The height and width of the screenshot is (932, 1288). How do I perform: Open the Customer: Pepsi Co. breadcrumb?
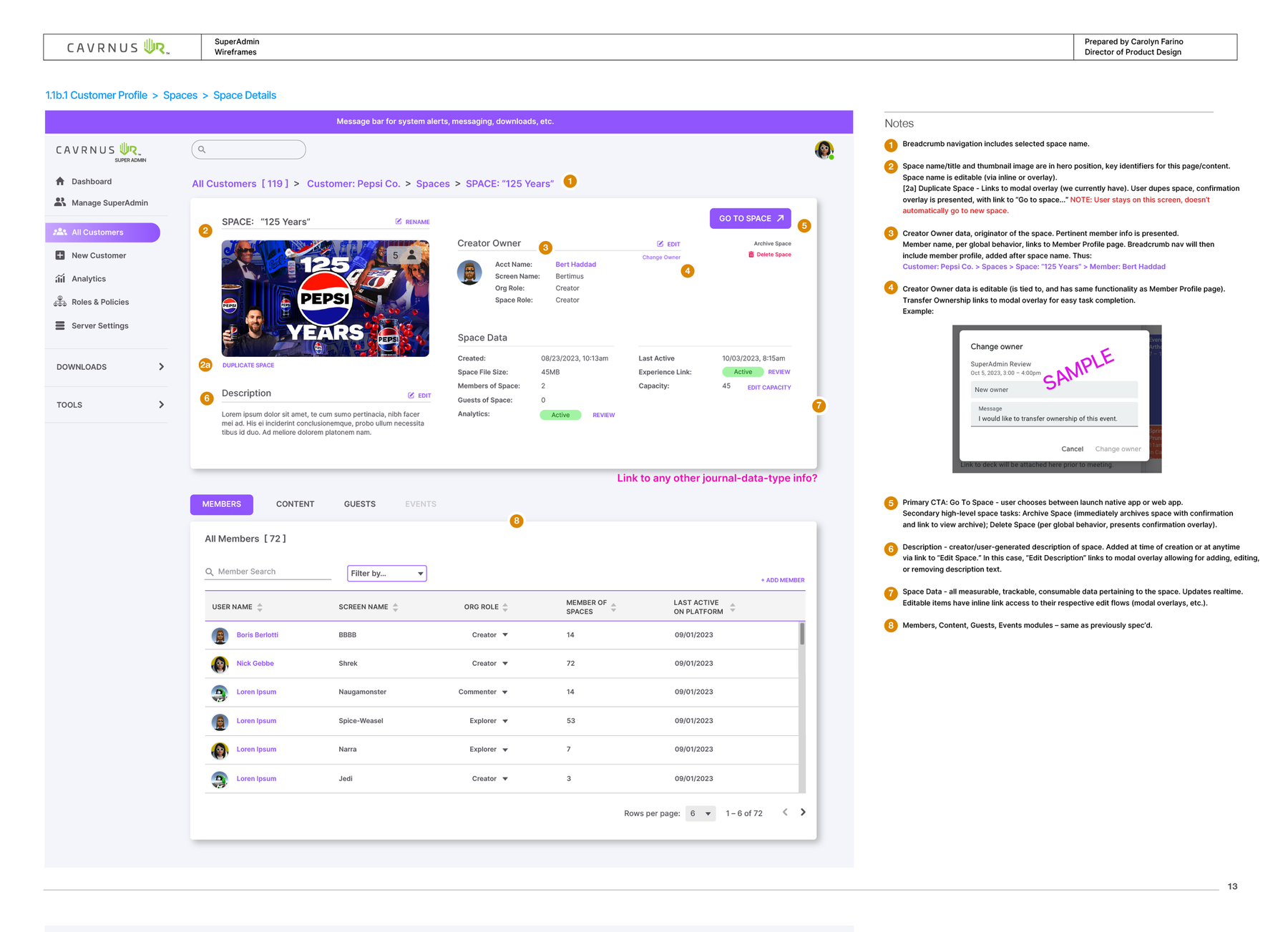click(353, 184)
